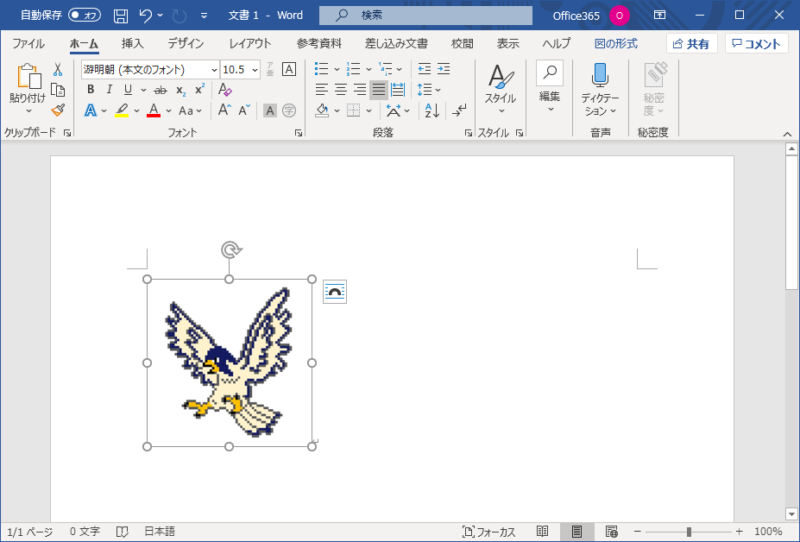Apply red font color
The height and width of the screenshot is (542, 800).
pos(154,110)
